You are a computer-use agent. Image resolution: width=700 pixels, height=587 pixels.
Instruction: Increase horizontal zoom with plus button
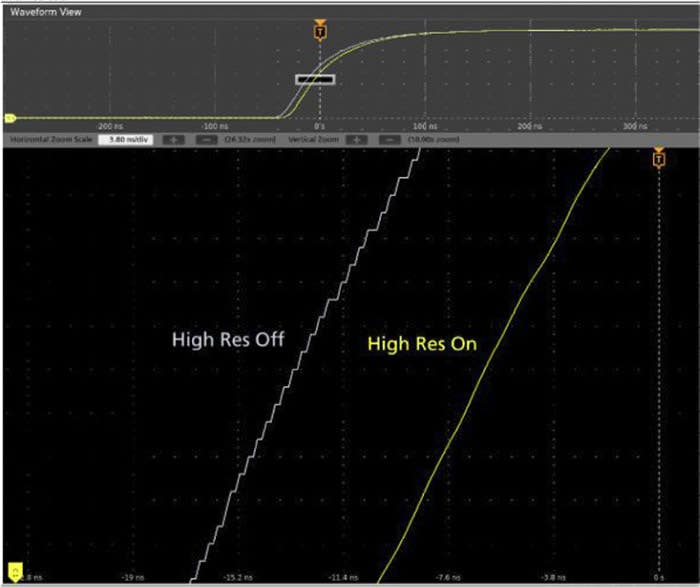coord(174,140)
